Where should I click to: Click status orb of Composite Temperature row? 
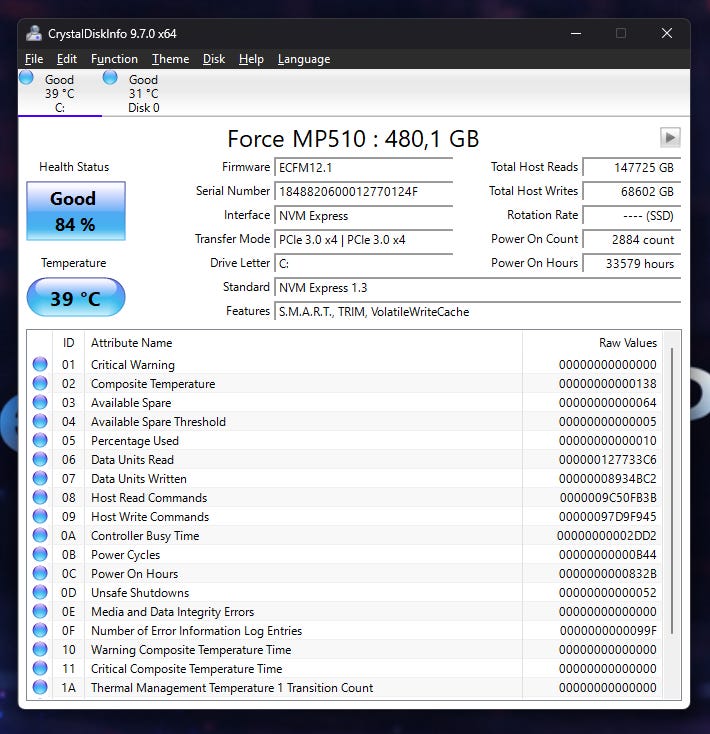point(40,383)
